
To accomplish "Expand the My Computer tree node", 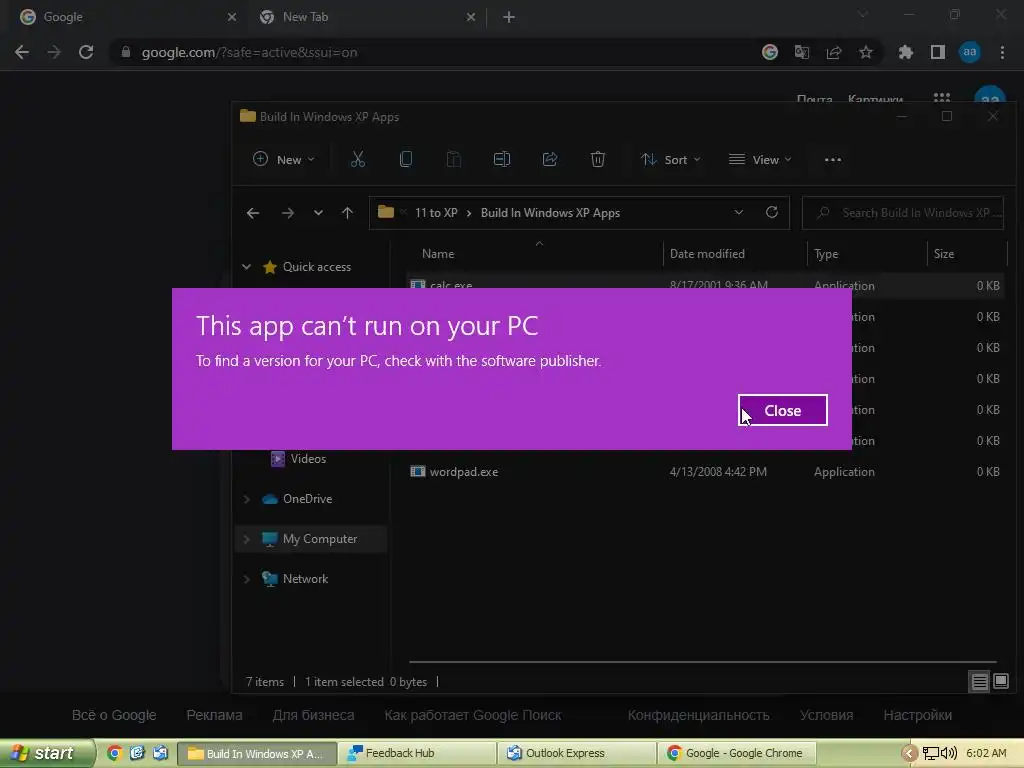I will 246,539.
